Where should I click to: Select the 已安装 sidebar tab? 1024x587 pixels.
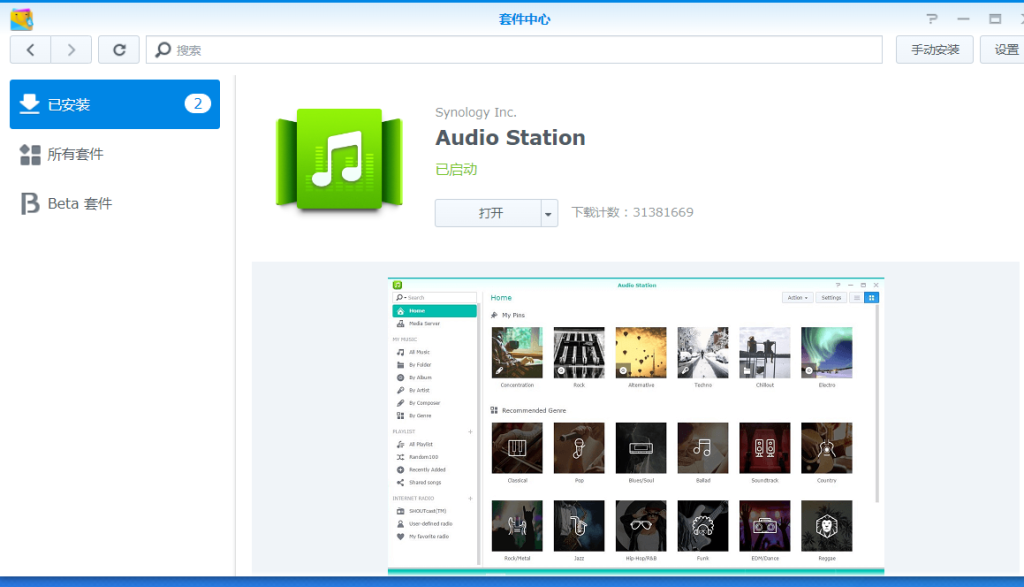click(x=114, y=104)
